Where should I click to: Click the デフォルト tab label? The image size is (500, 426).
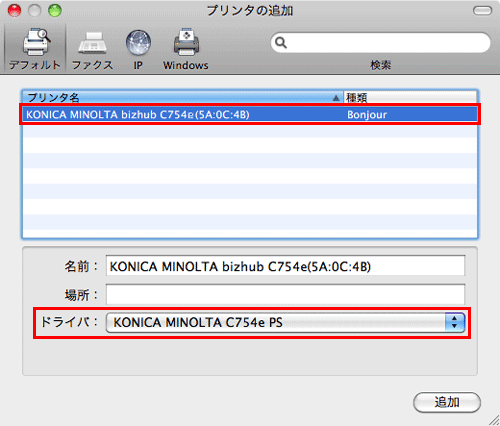35,65
